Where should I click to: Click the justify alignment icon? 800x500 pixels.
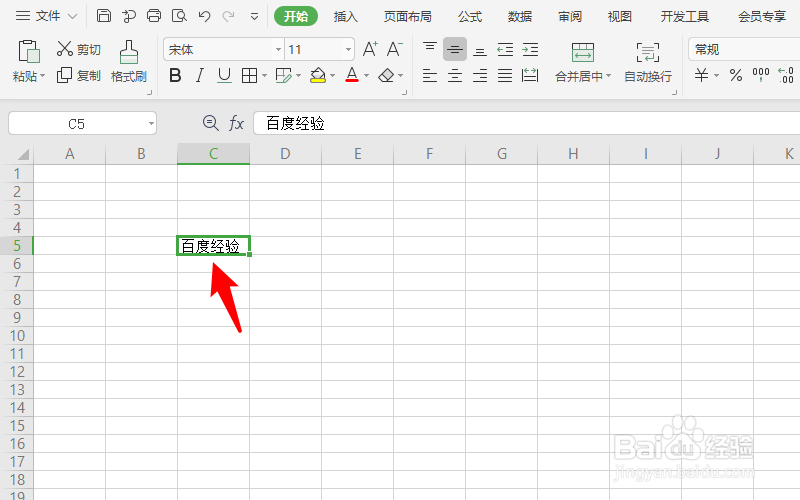coord(505,76)
